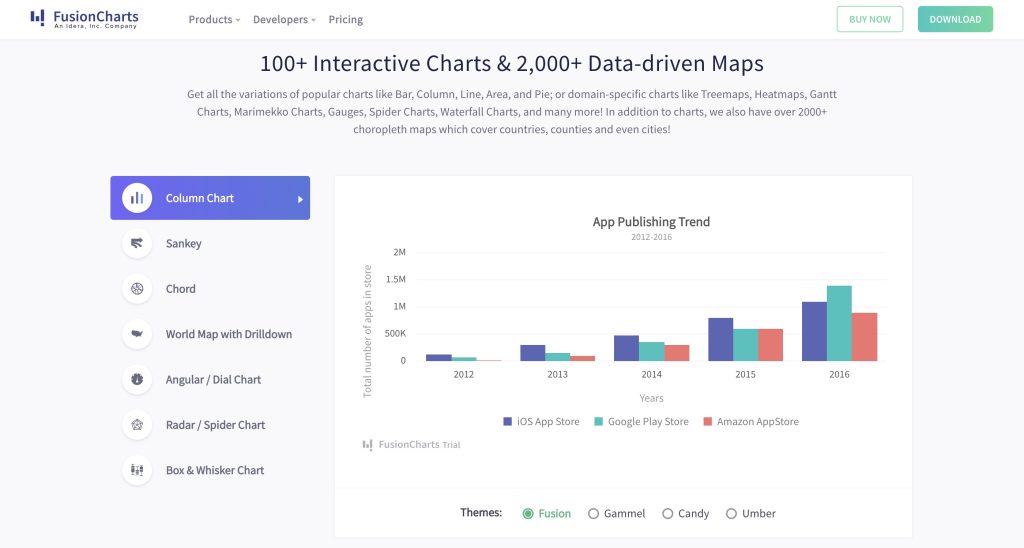Open the World Map with Drilldown tab
Image resolution: width=1024 pixels, height=548 pixels.
210,334
